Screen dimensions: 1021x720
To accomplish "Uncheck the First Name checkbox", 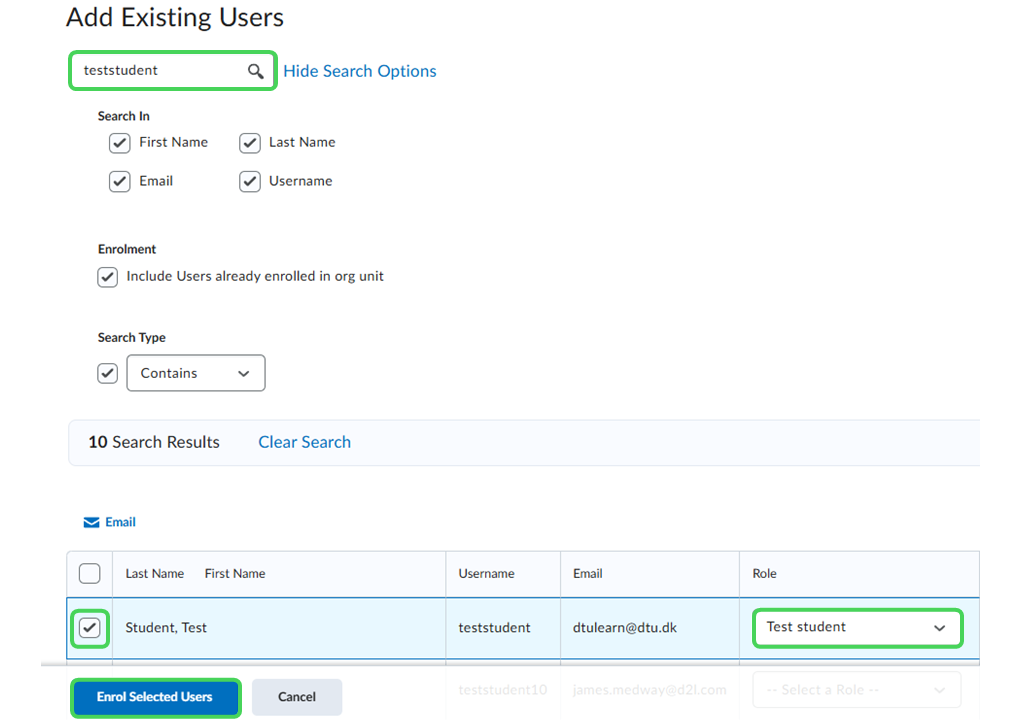I will 120,143.
